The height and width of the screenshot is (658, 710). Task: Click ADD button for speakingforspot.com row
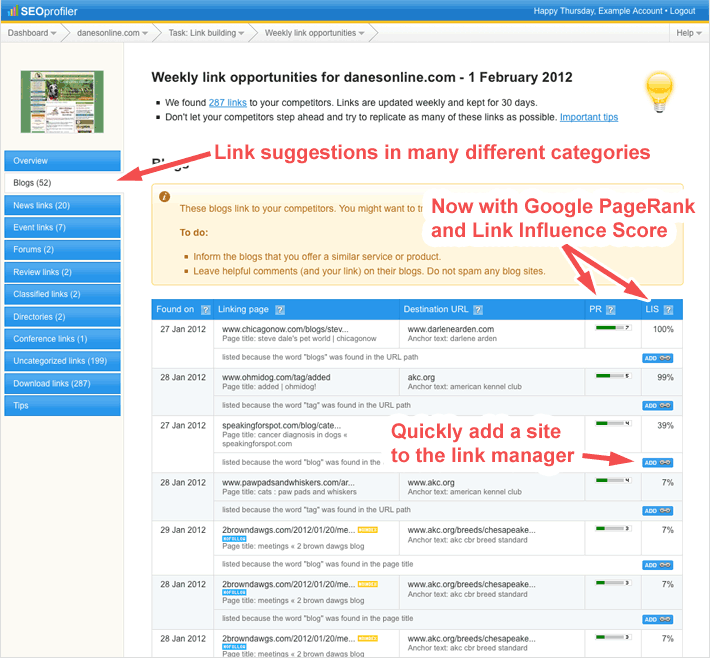[x=657, y=463]
